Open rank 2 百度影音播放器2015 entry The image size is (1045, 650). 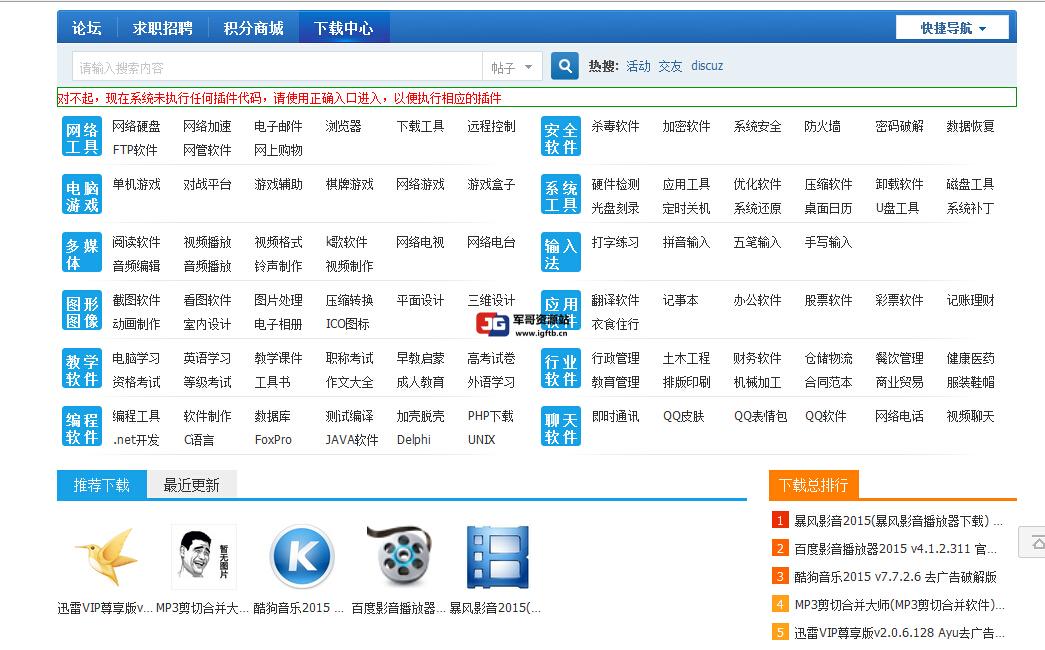click(x=896, y=549)
